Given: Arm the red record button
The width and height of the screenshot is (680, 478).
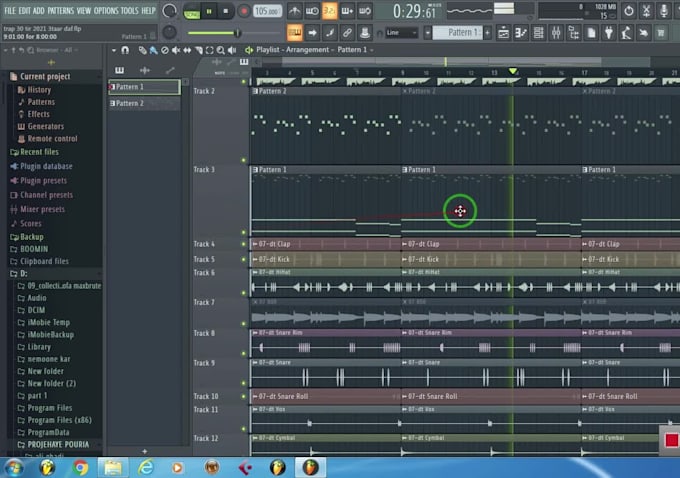Looking at the screenshot, I should tap(244, 12).
